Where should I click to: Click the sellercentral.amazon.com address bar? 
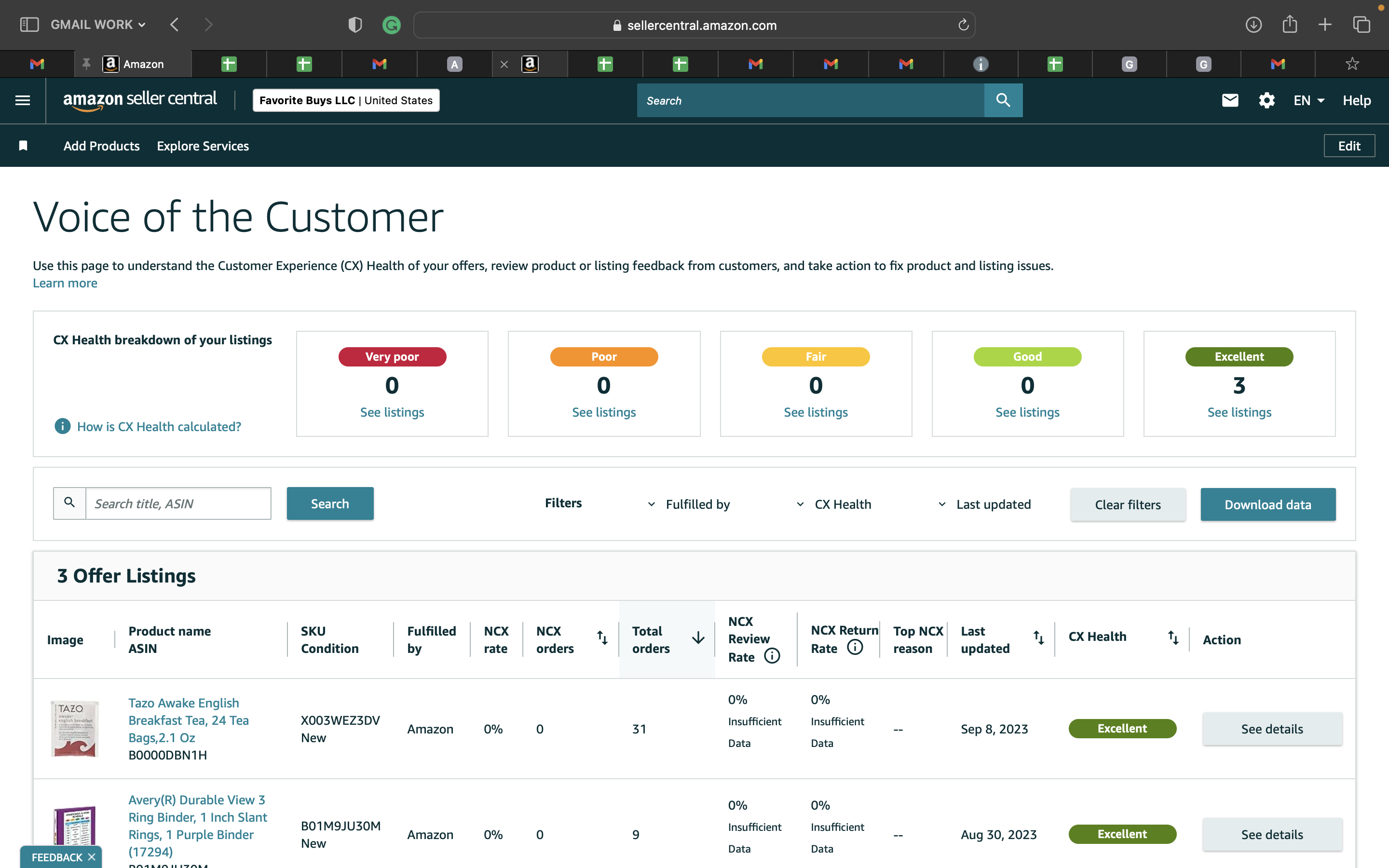694,25
